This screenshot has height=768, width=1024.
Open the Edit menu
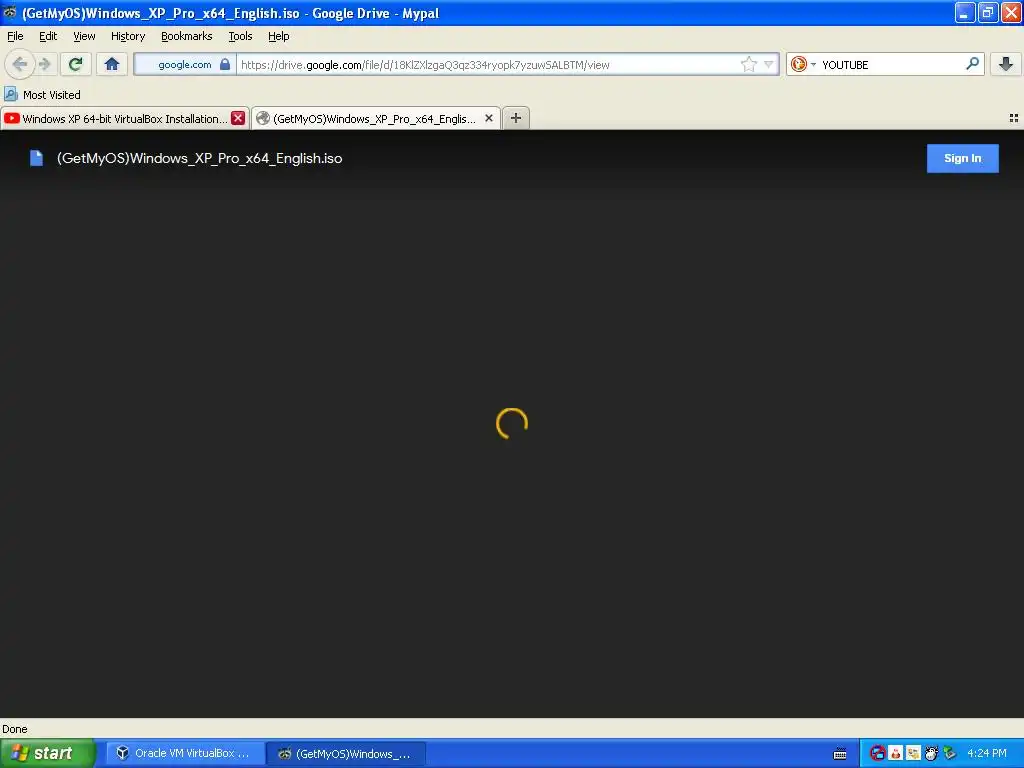(x=48, y=36)
